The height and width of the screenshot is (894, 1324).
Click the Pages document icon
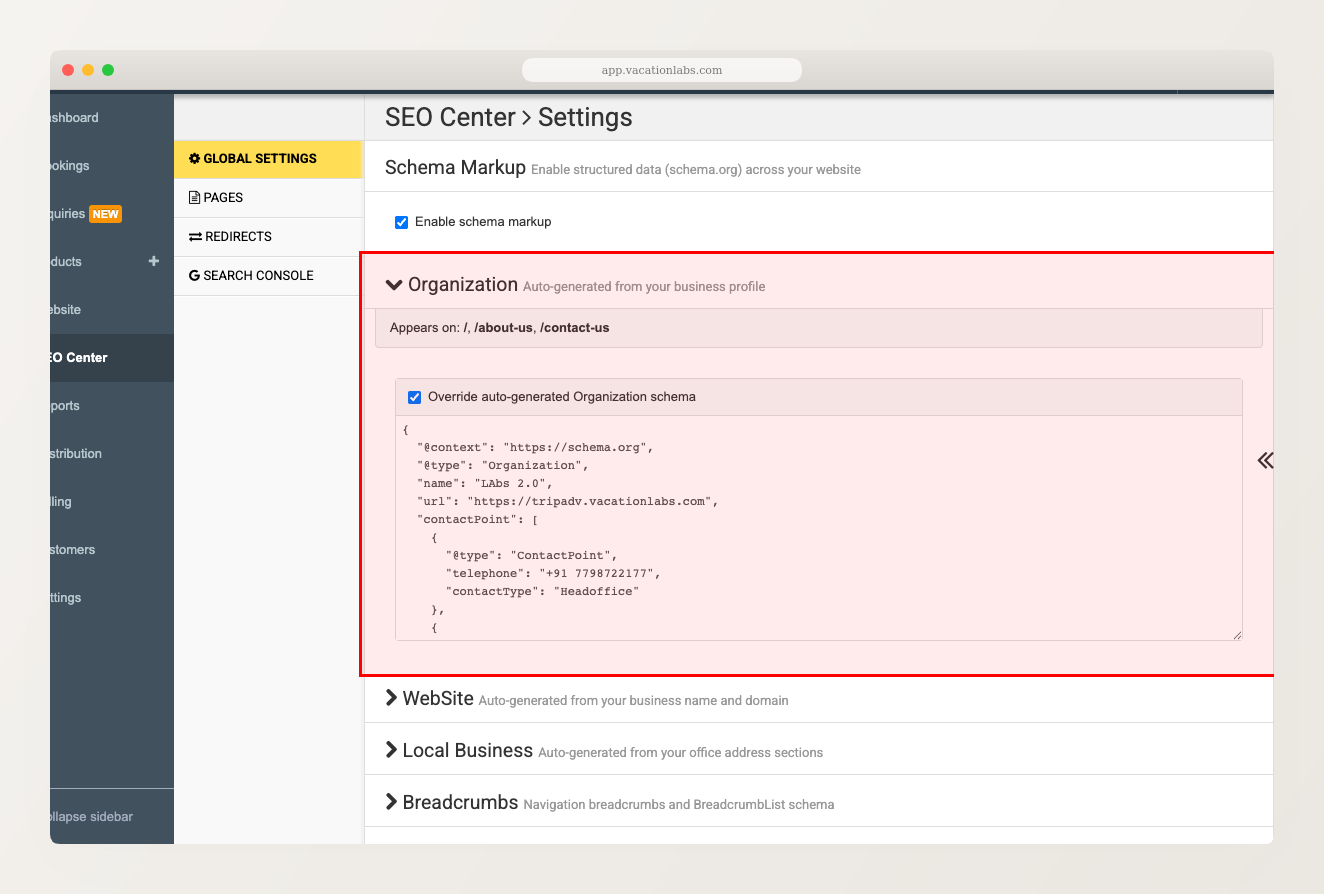192,197
